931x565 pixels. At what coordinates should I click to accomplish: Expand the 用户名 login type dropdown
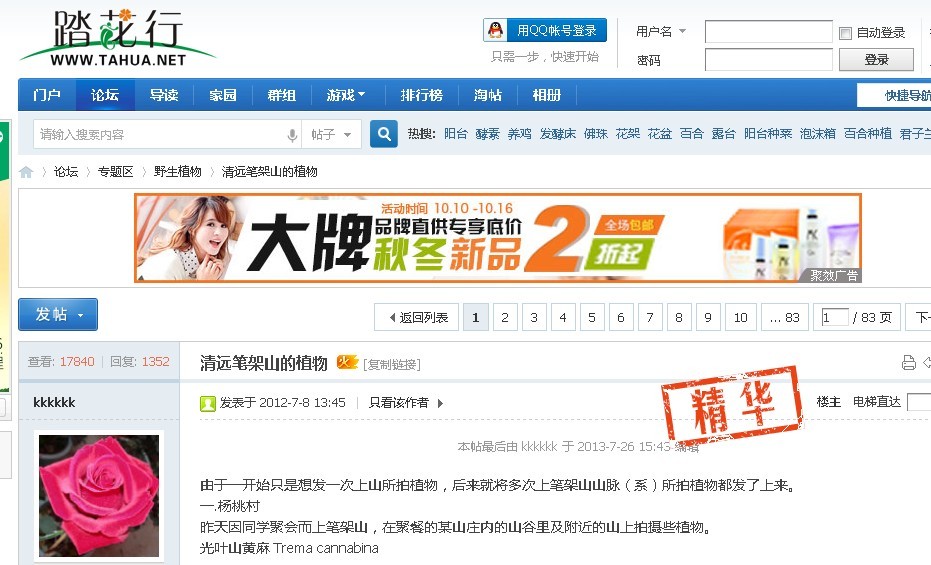pos(661,32)
